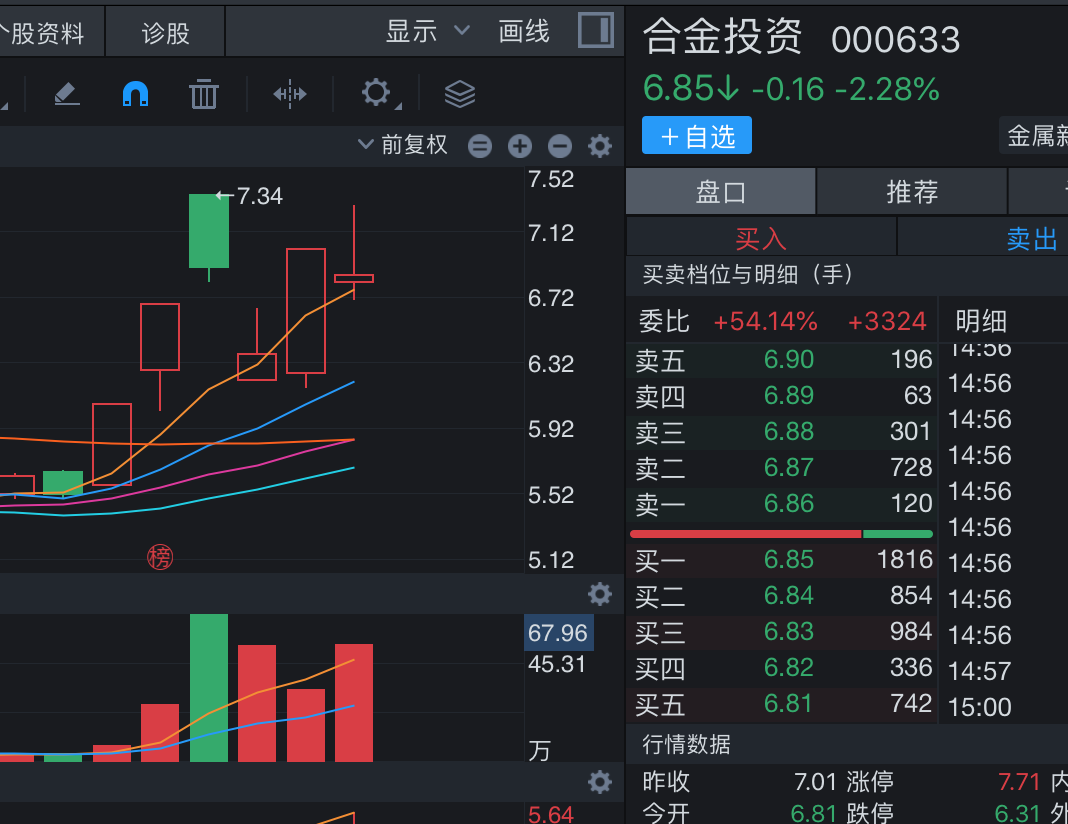Screen dimensions: 1068x824
Task: Open chart settings gear beside zoom icons
Action: (x=600, y=146)
